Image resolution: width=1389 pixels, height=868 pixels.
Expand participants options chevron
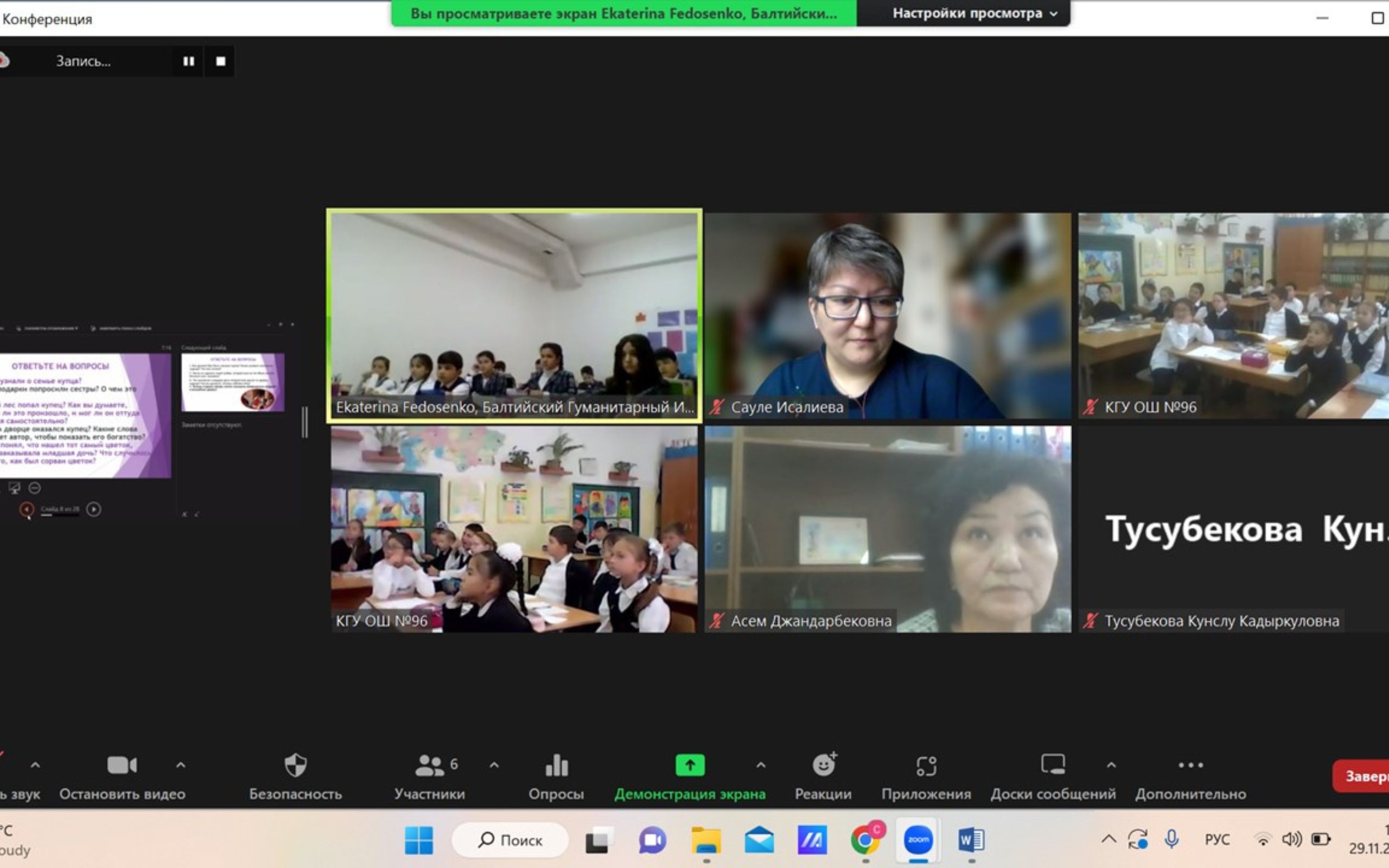point(494,765)
